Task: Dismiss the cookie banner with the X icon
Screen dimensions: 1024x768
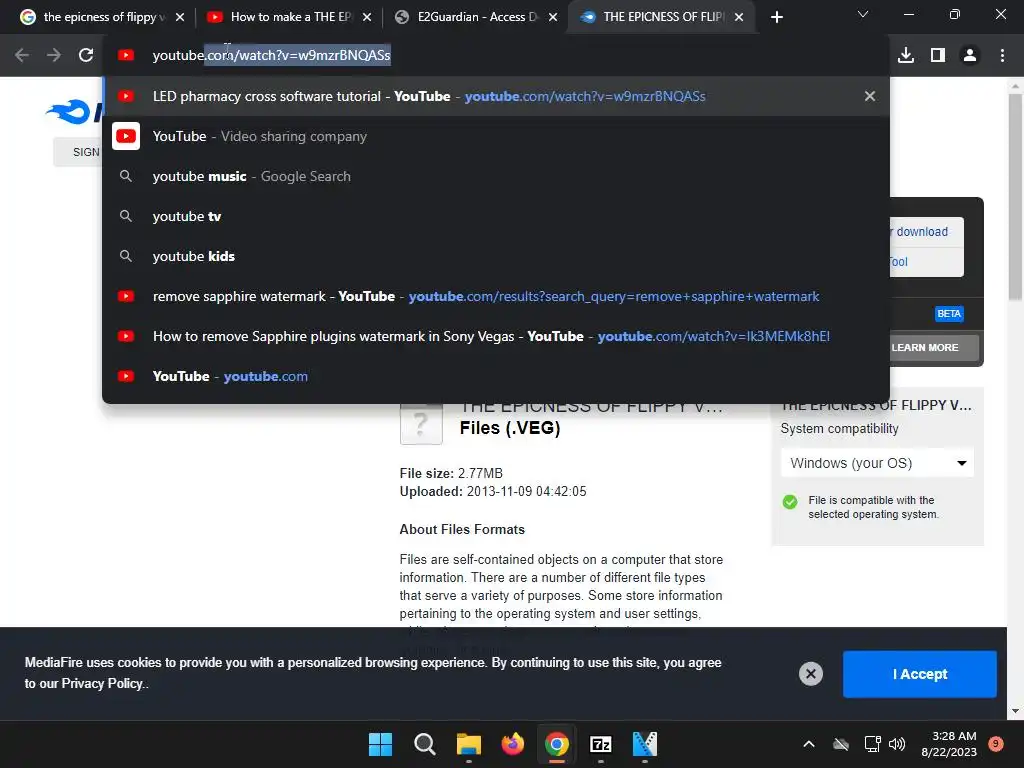Action: point(810,674)
